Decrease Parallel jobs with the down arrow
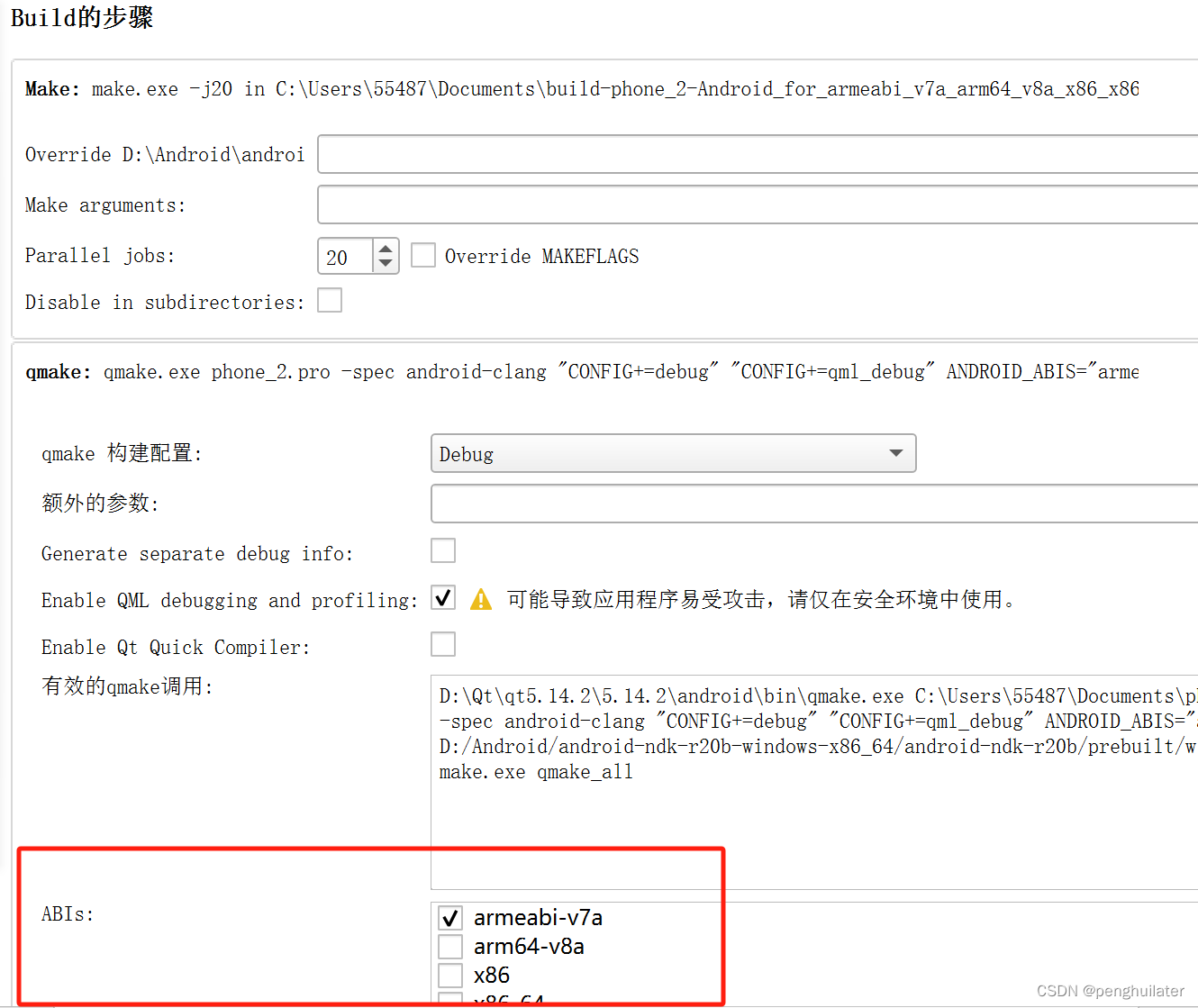1198x1008 pixels. tap(386, 263)
